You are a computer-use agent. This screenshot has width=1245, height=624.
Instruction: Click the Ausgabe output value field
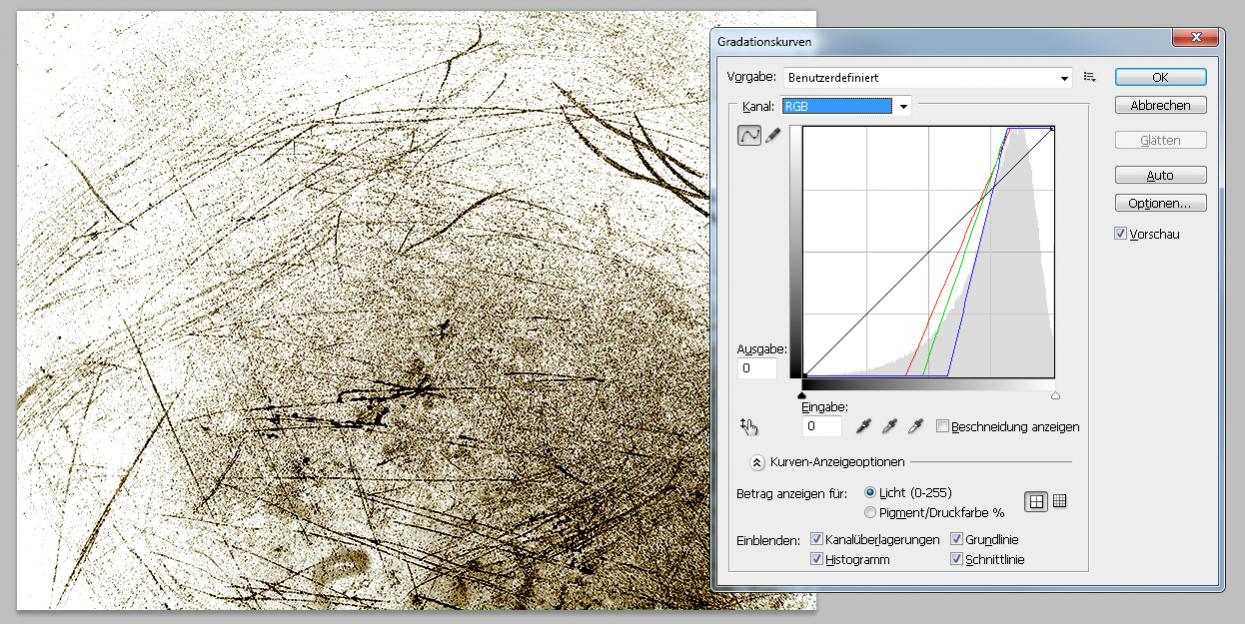[759, 368]
